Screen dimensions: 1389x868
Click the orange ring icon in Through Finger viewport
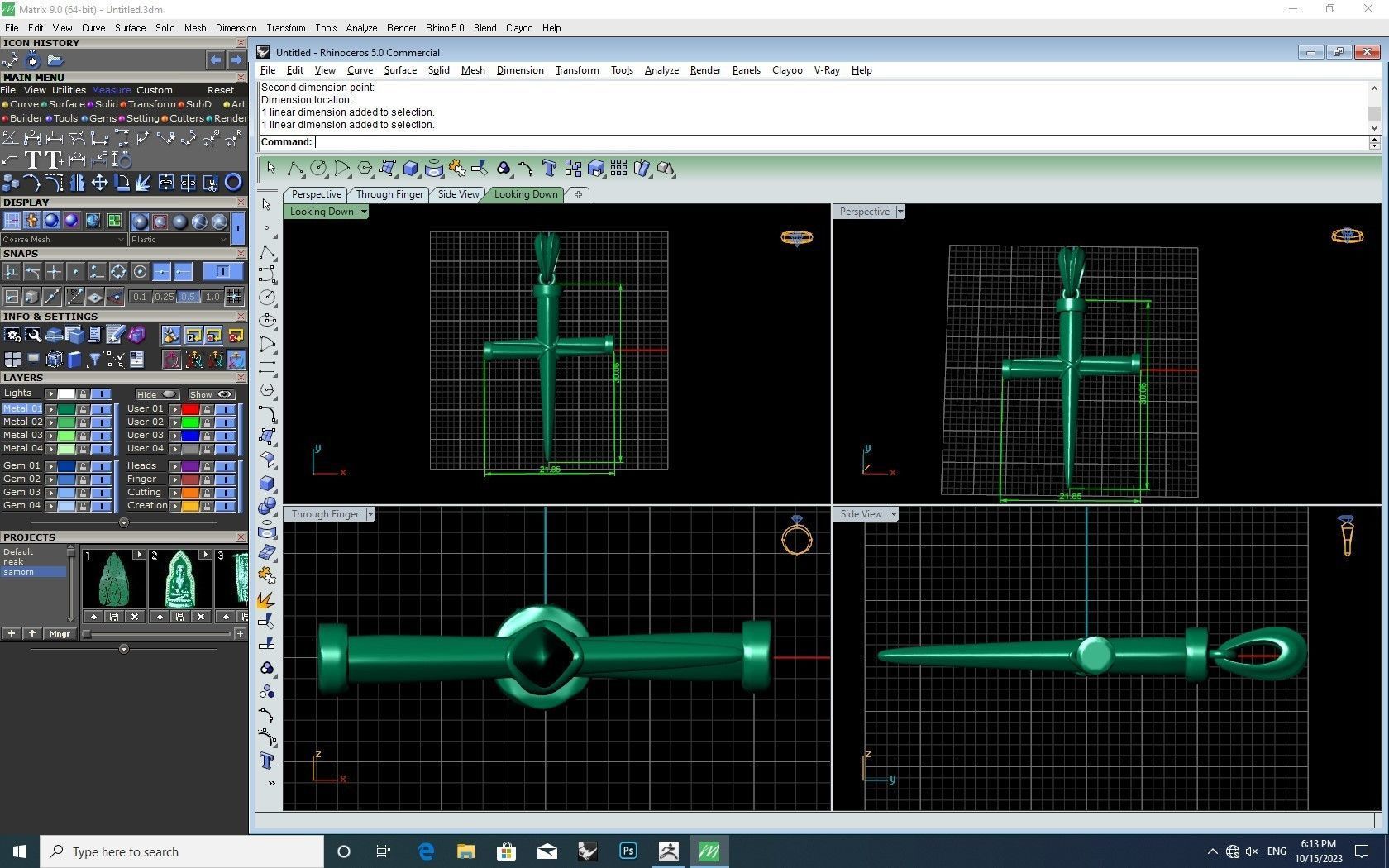click(x=797, y=536)
